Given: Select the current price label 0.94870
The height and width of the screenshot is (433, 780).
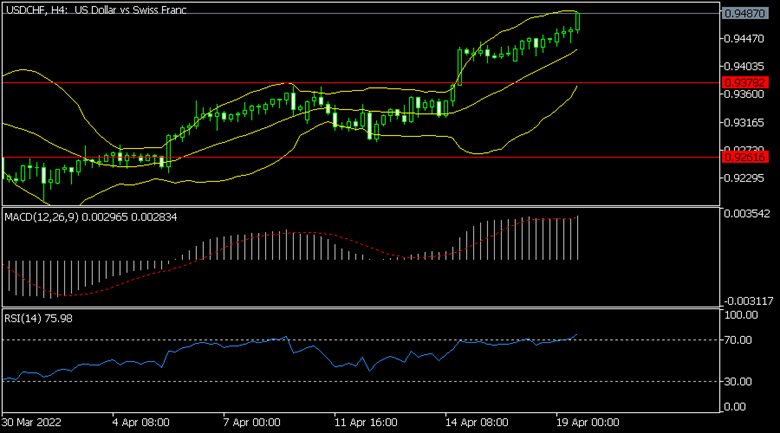Looking at the screenshot, I should tap(744, 13).
